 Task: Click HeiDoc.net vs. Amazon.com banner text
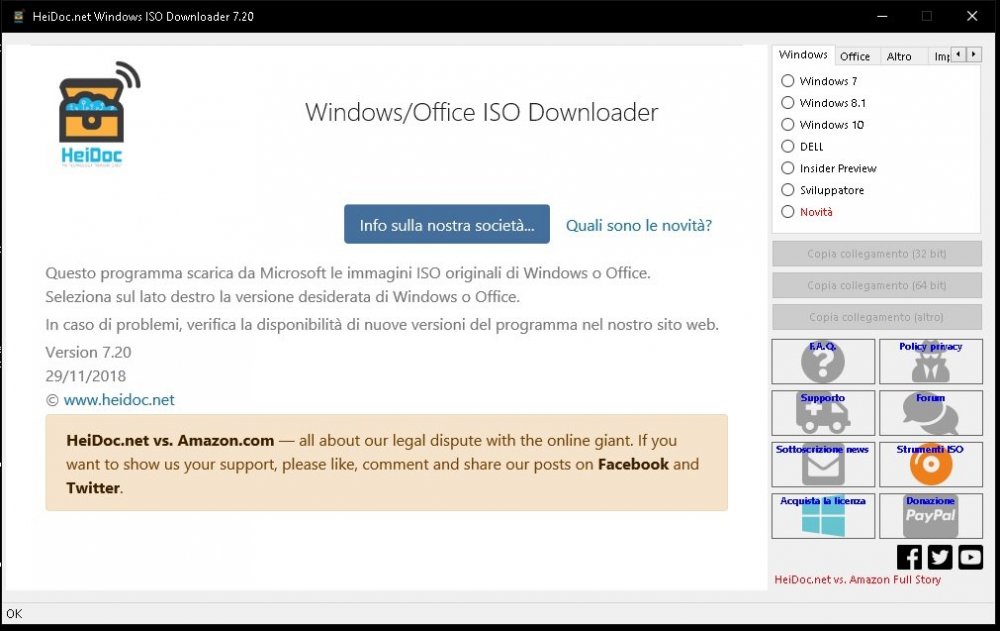pos(170,440)
